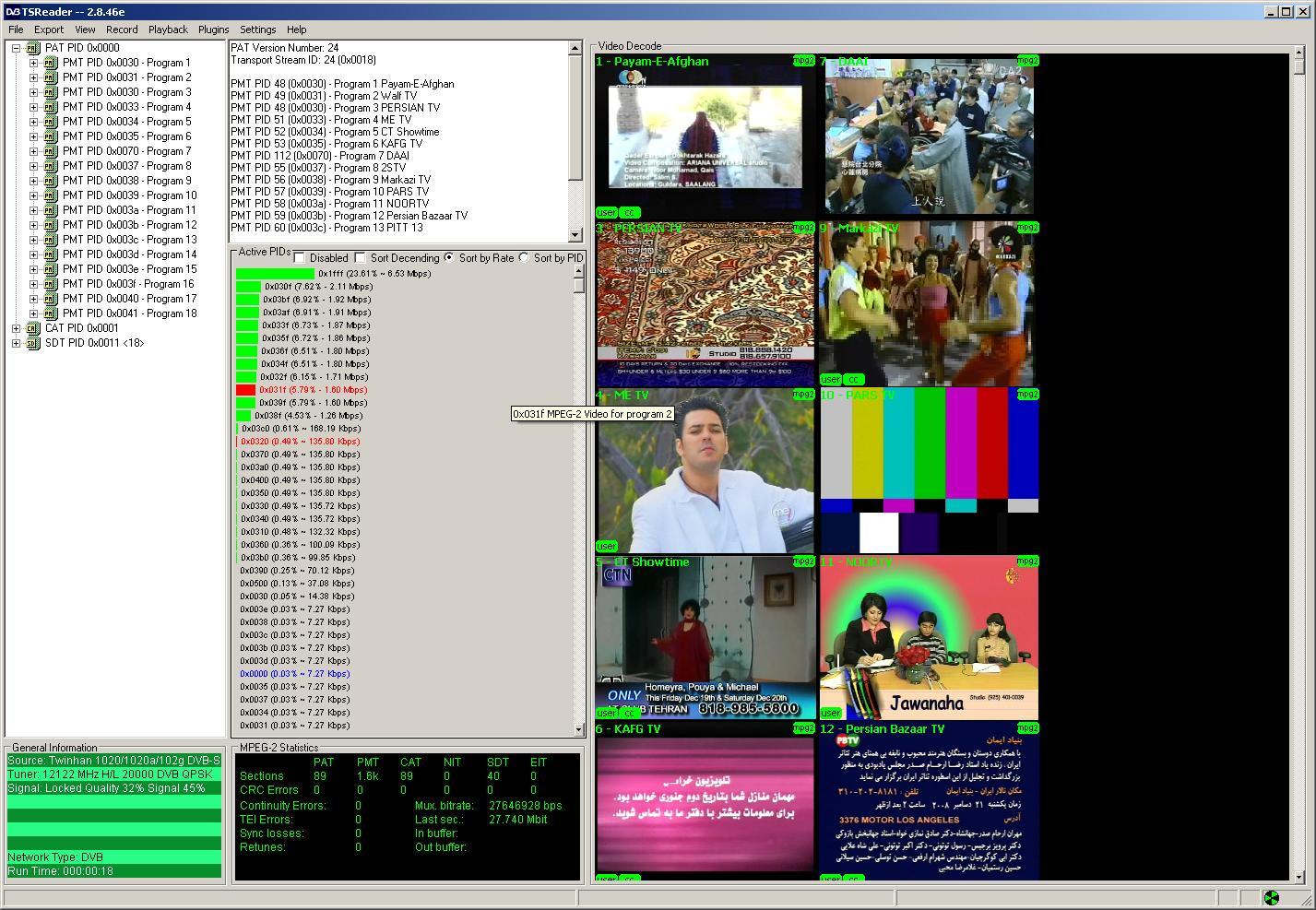Image resolution: width=1316 pixels, height=910 pixels.
Task: Click the 'Tuner: 12122 MHz' info line
Action: tap(114, 774)
